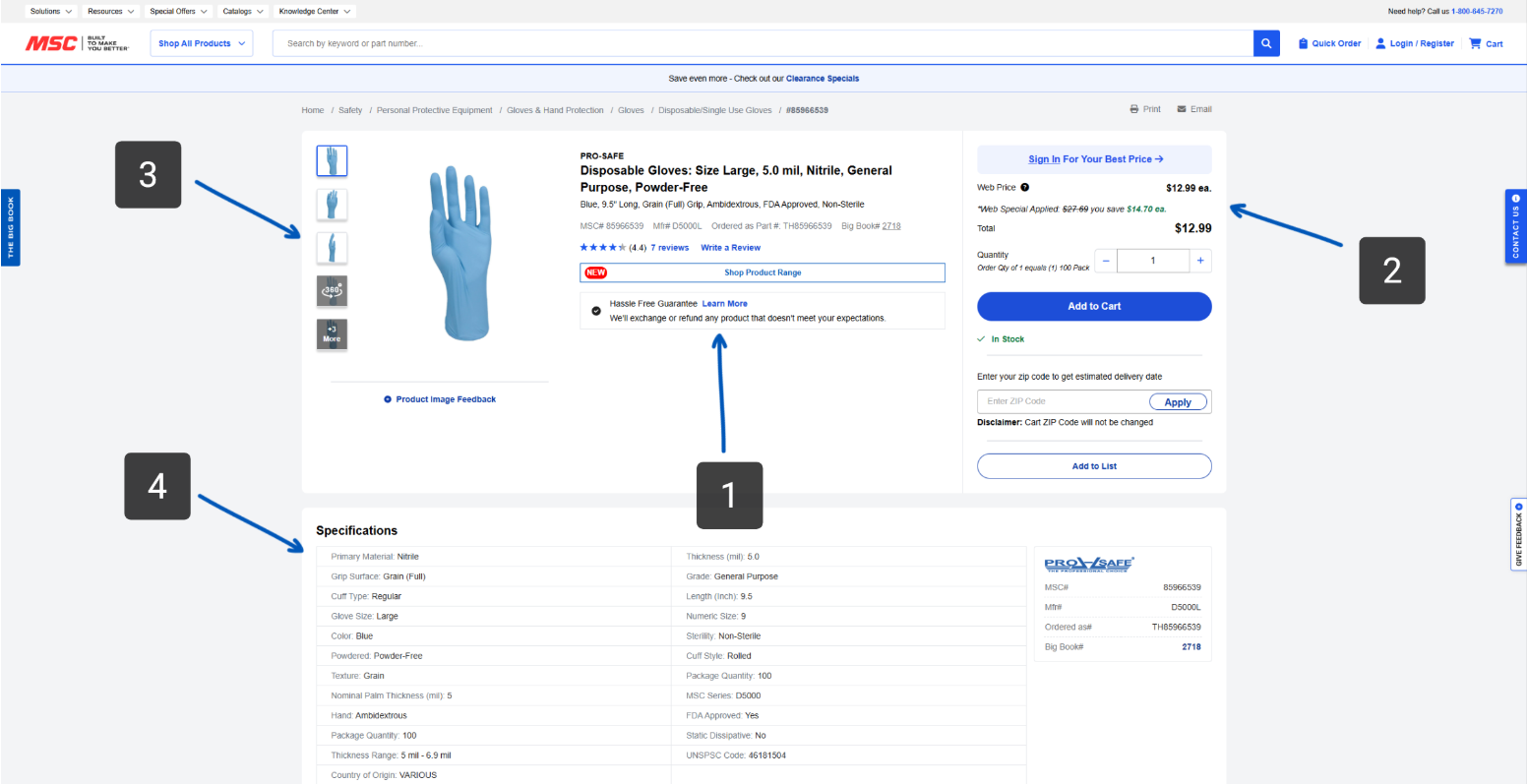Expand the Catalogs menu
This screenshot has height=784, width=1527.
243,12
